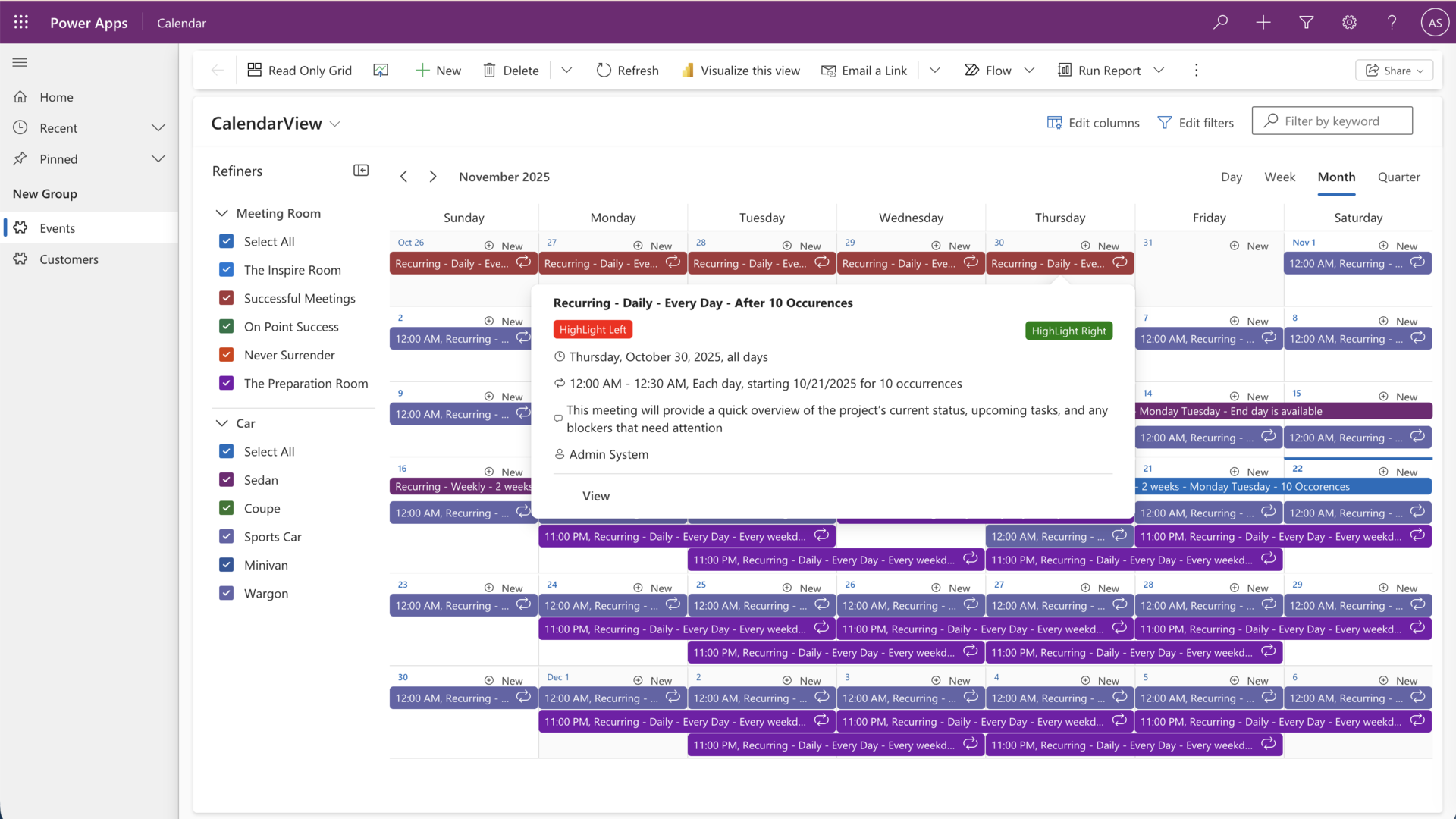Open the advanced filter funnel icon
The width and height of the screenshot is (1456, 819).
click(x=1306, y=22)
